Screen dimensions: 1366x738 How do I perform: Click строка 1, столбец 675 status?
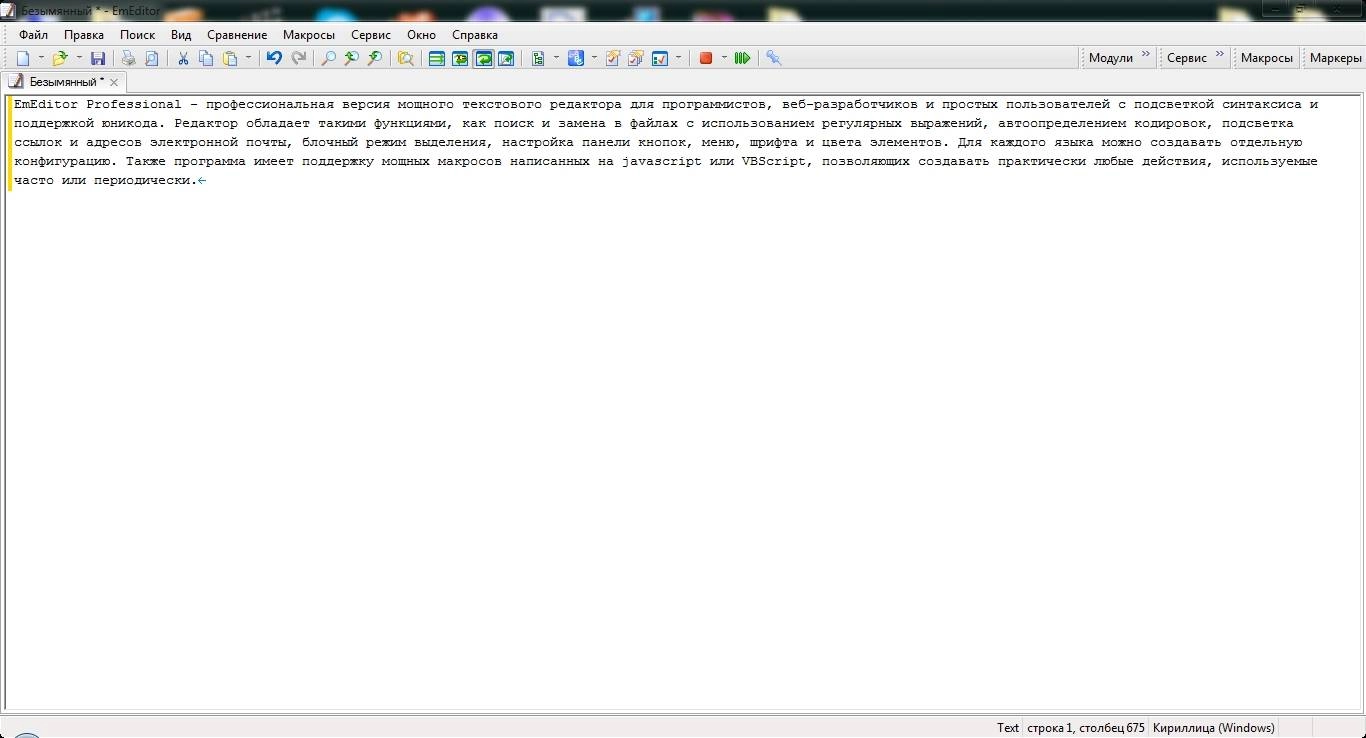(x=1086, y=728)
